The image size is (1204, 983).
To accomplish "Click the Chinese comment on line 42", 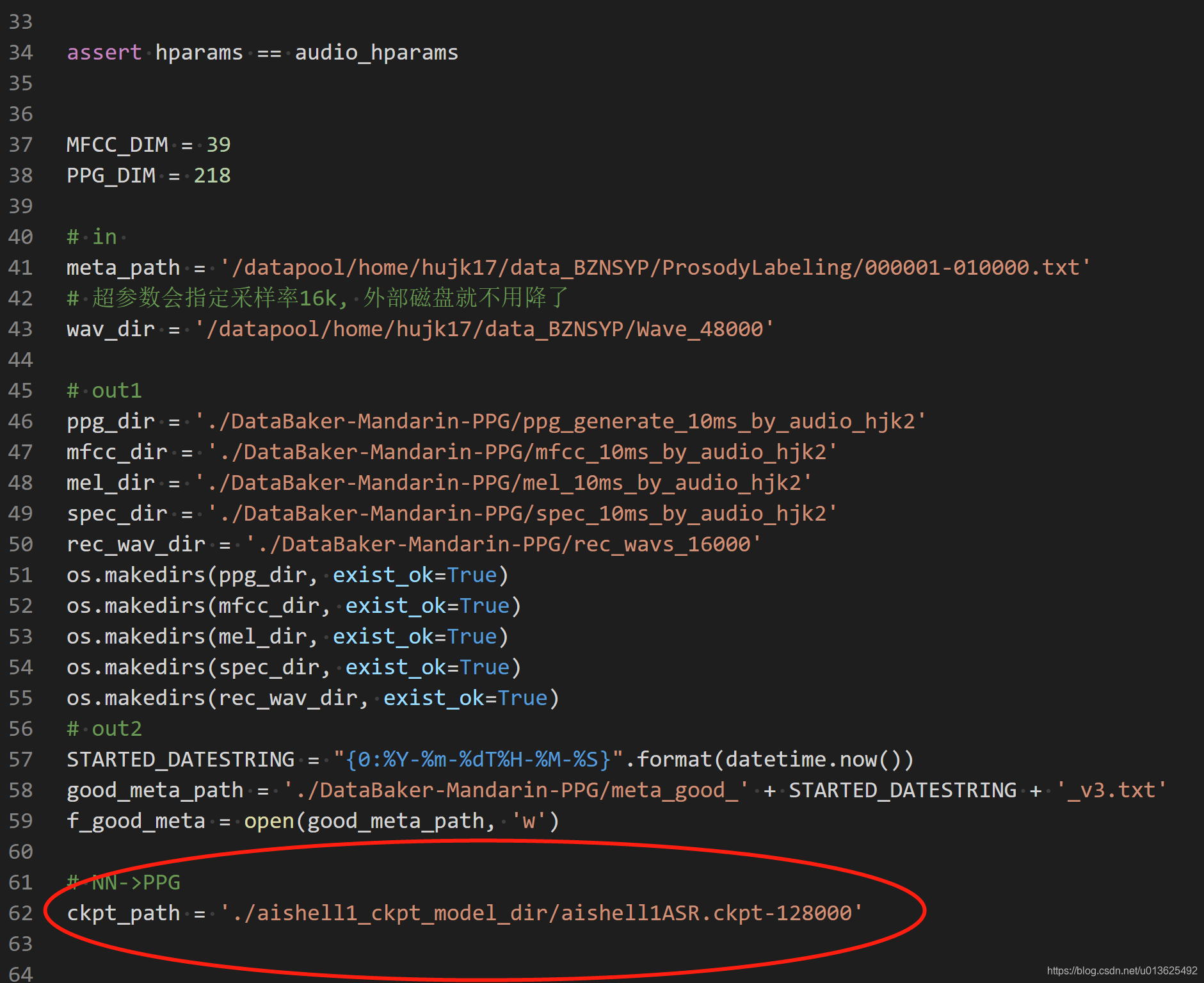I will tap(317, 298).
